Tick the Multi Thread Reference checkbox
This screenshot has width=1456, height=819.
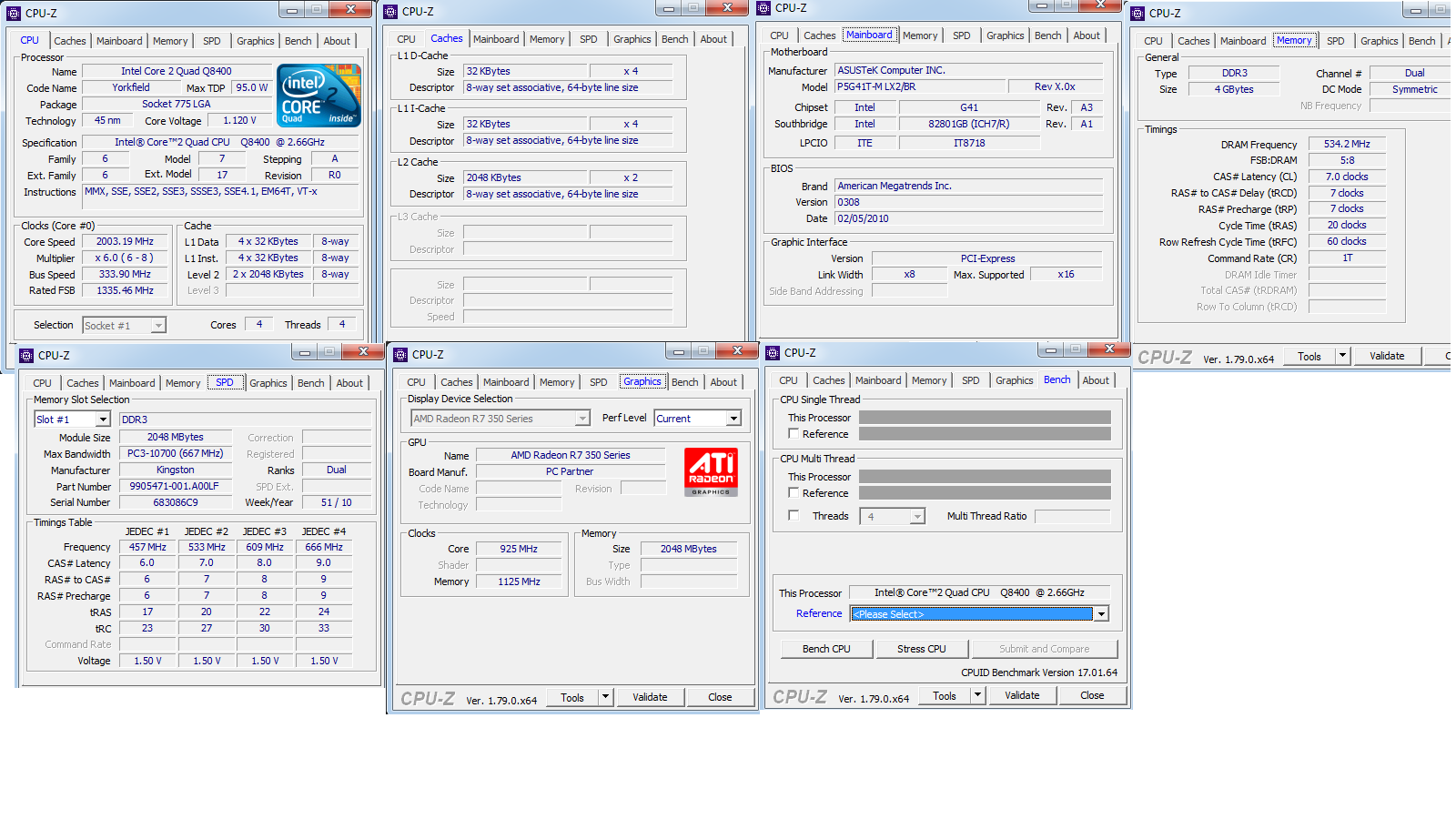794,493
